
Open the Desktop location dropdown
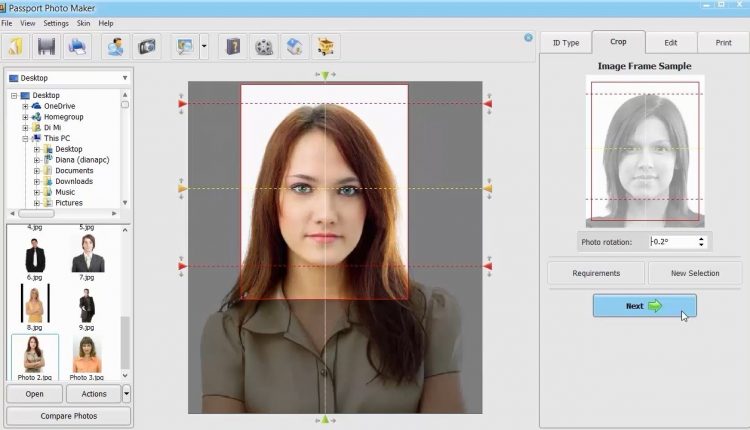[125, 78]
